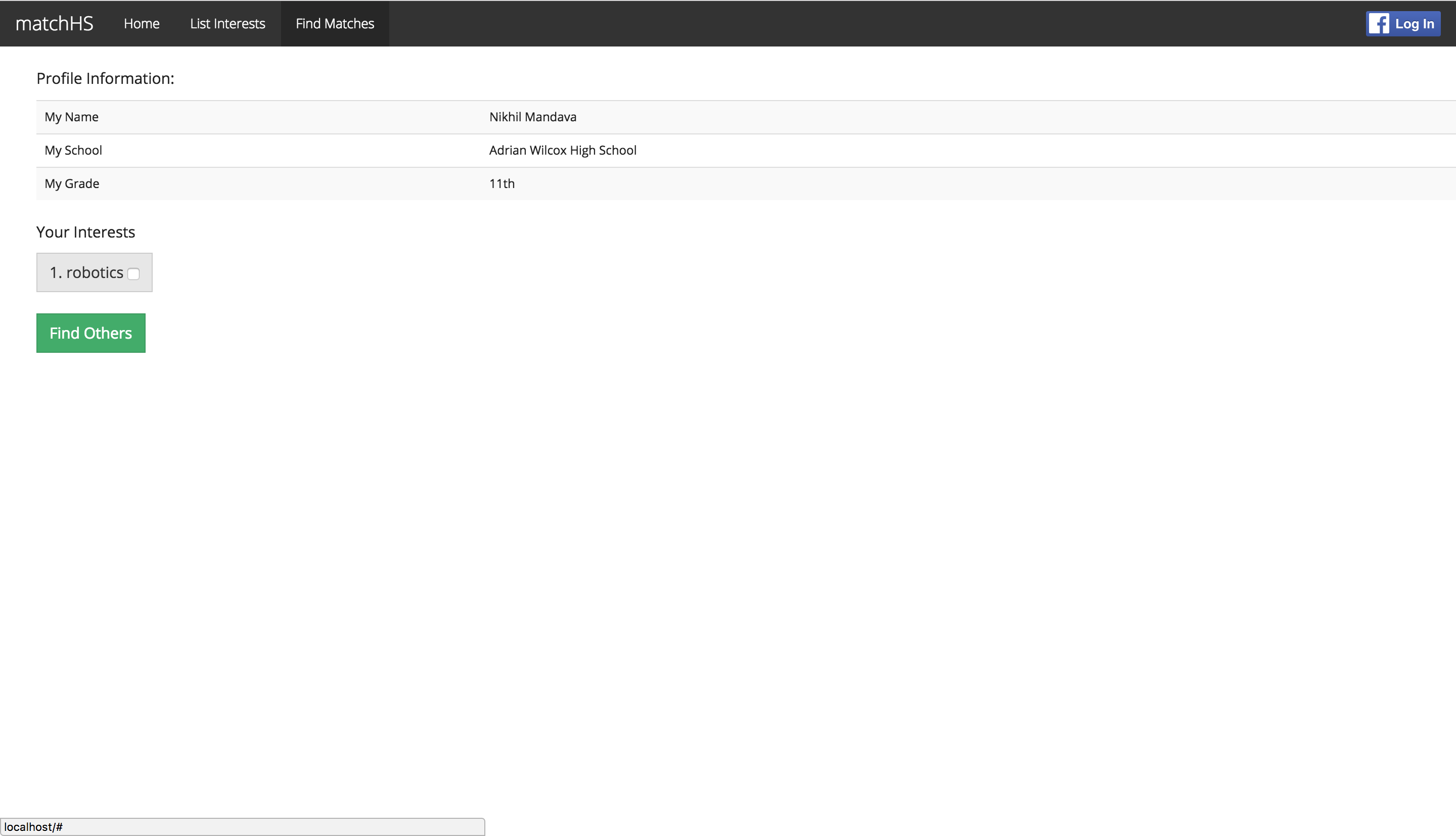Click the localhost/# status bar text
This screenshot has height=836, width=1456.
33,827
